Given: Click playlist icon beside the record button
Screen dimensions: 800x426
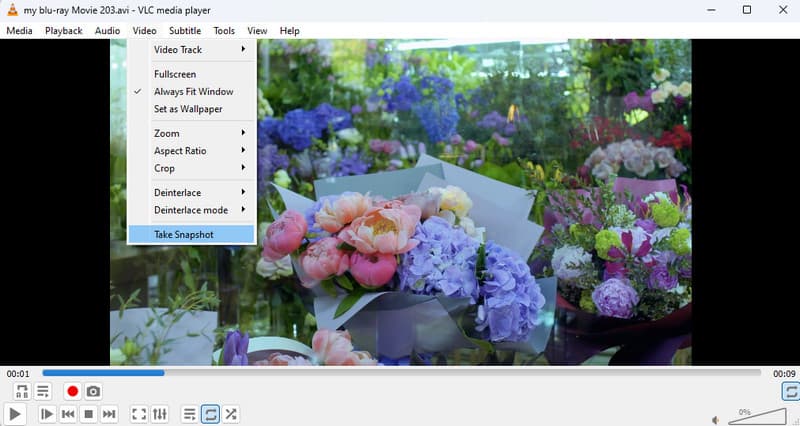Looking at the screenshot, I should click(43, 391).
